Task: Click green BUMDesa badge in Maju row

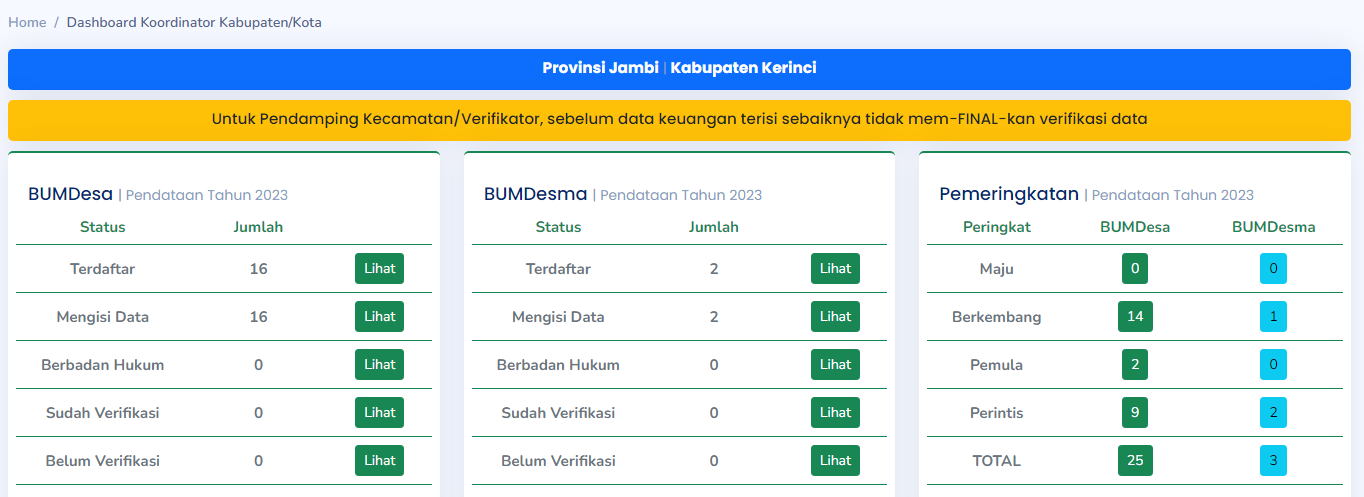Action: click(1135, 269)
